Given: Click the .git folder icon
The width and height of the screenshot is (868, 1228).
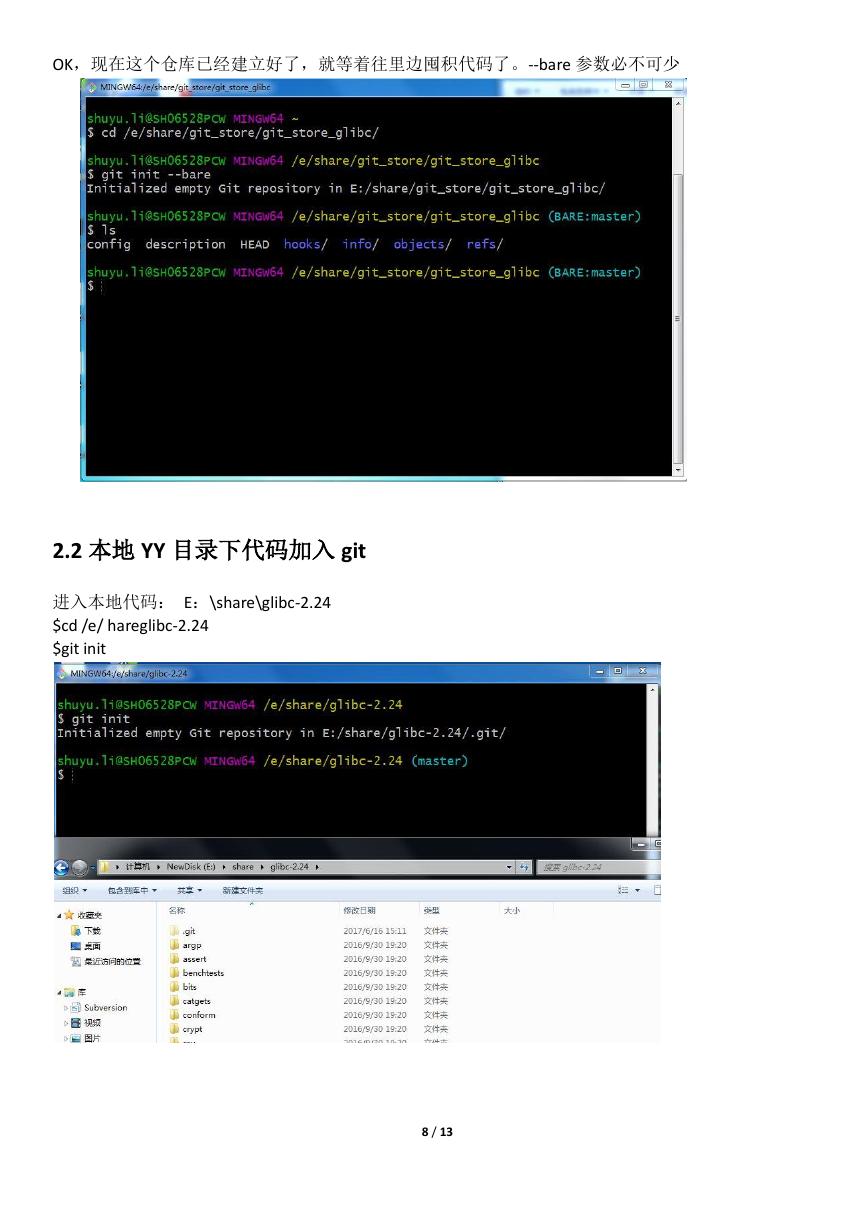Looking at the screenshot, I should pyautogui.click(x=174, y=931).
